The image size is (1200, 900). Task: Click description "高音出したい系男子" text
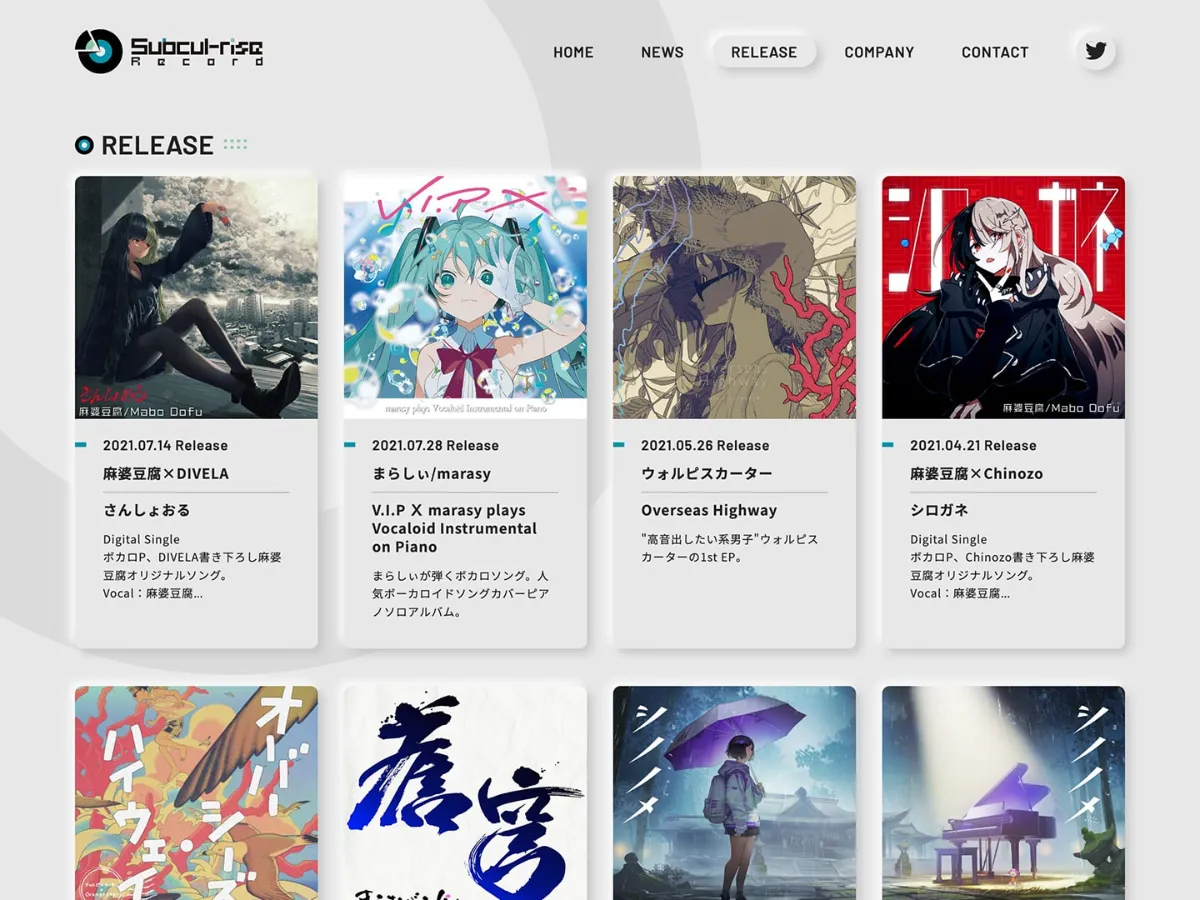tap(730, 548)
